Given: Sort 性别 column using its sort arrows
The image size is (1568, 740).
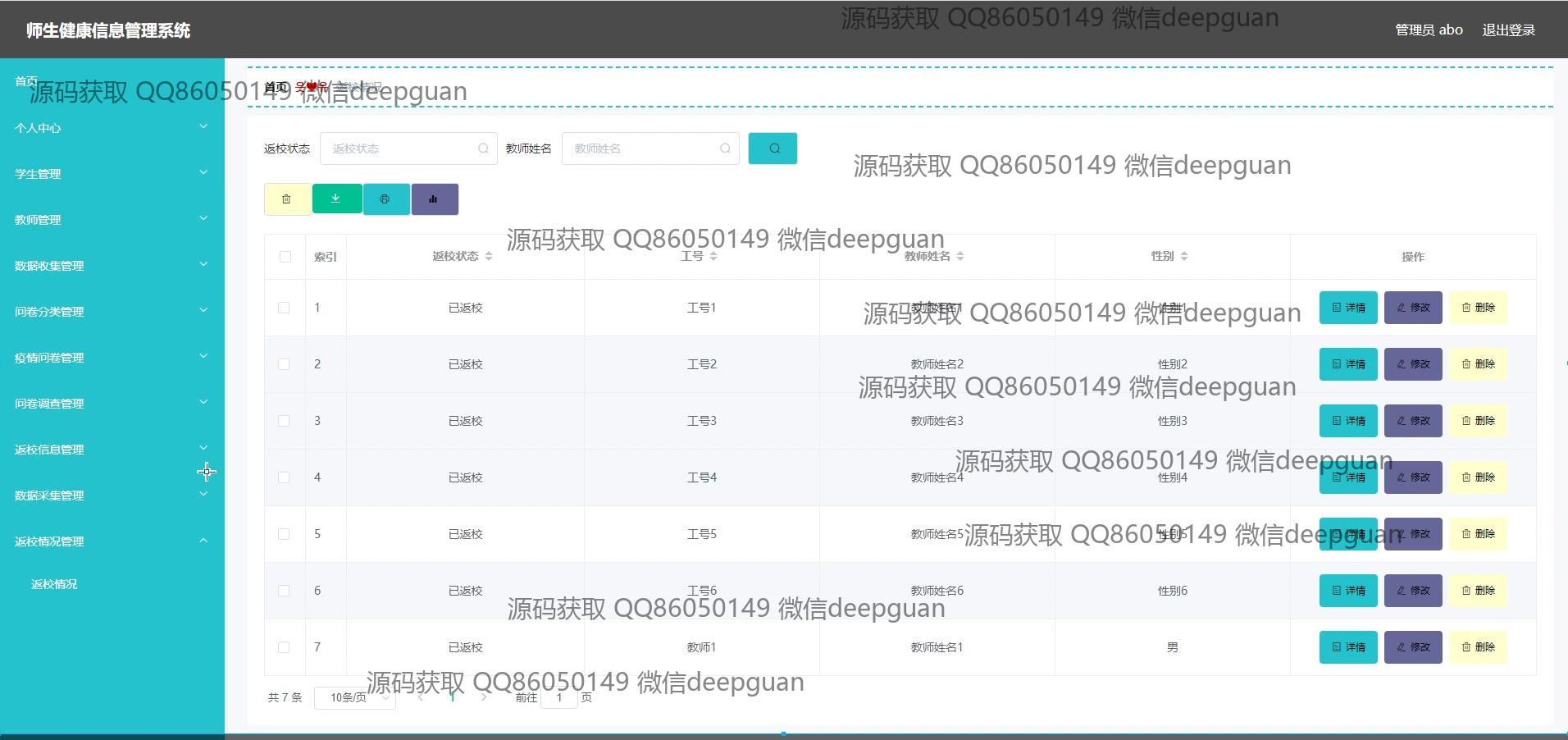Looking at the screenshot, I should tap(1184, 257).
